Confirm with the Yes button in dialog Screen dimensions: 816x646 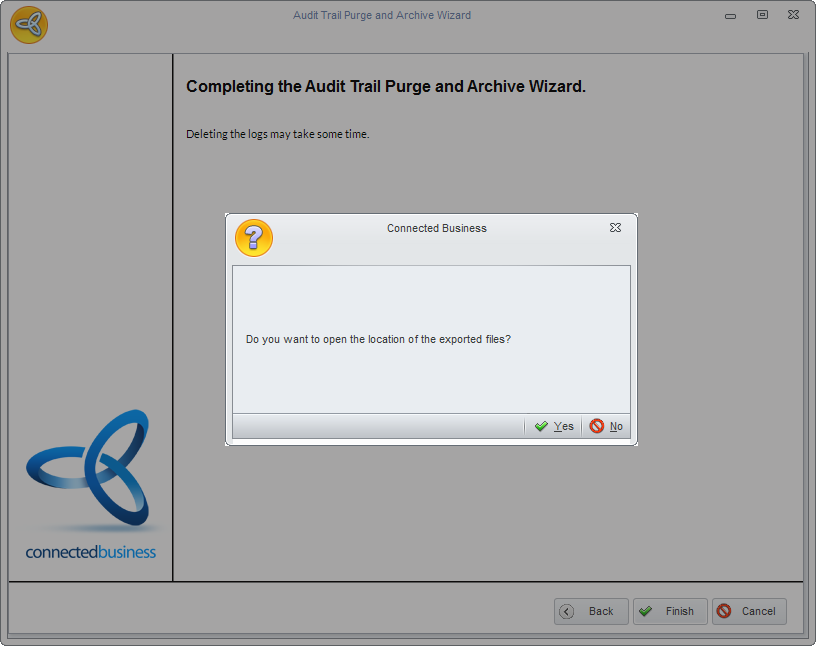point(553,426)
